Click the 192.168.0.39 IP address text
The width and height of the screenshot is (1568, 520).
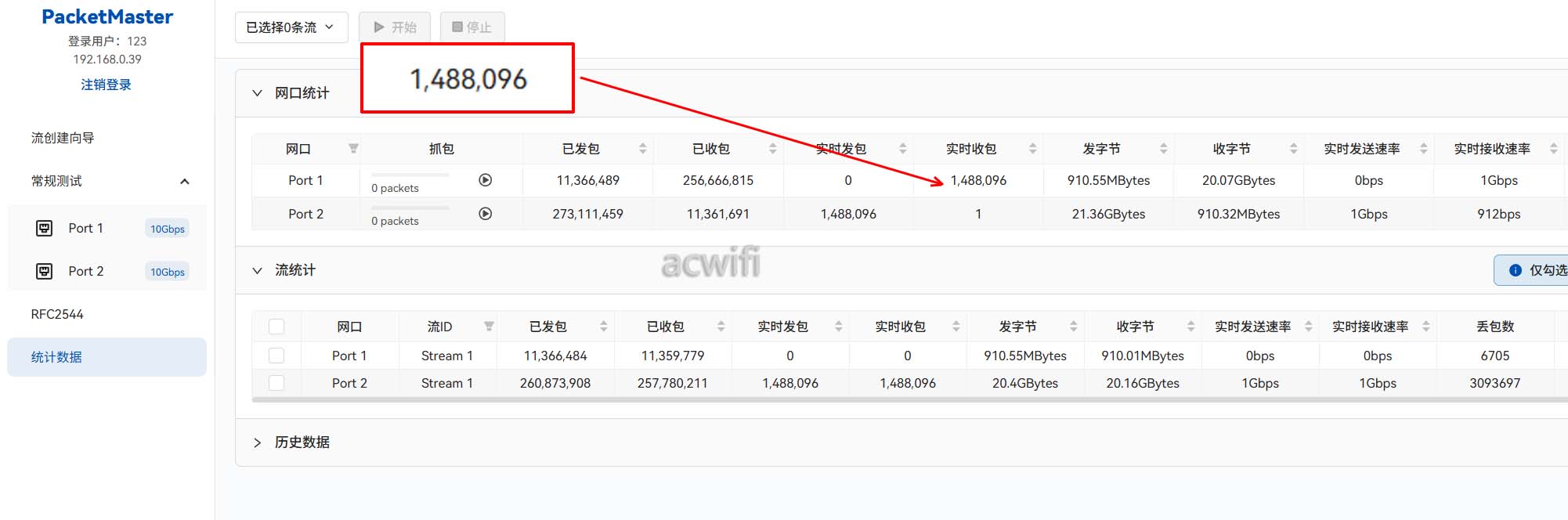pos(107,59)
